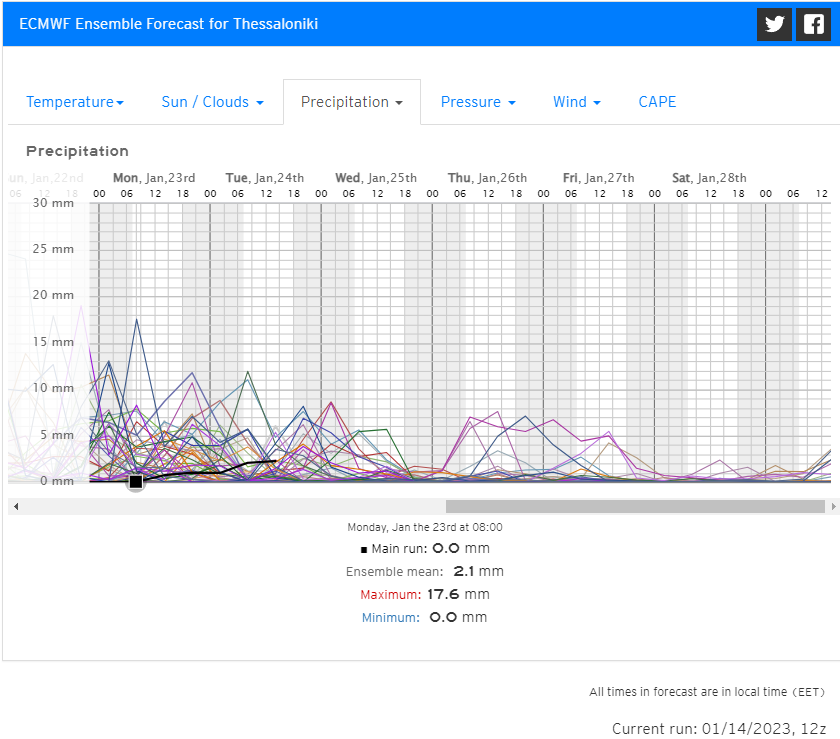Open the Temperature dropdown tab
The width and height of the screenshot is (840, 739).
[75, 102]
